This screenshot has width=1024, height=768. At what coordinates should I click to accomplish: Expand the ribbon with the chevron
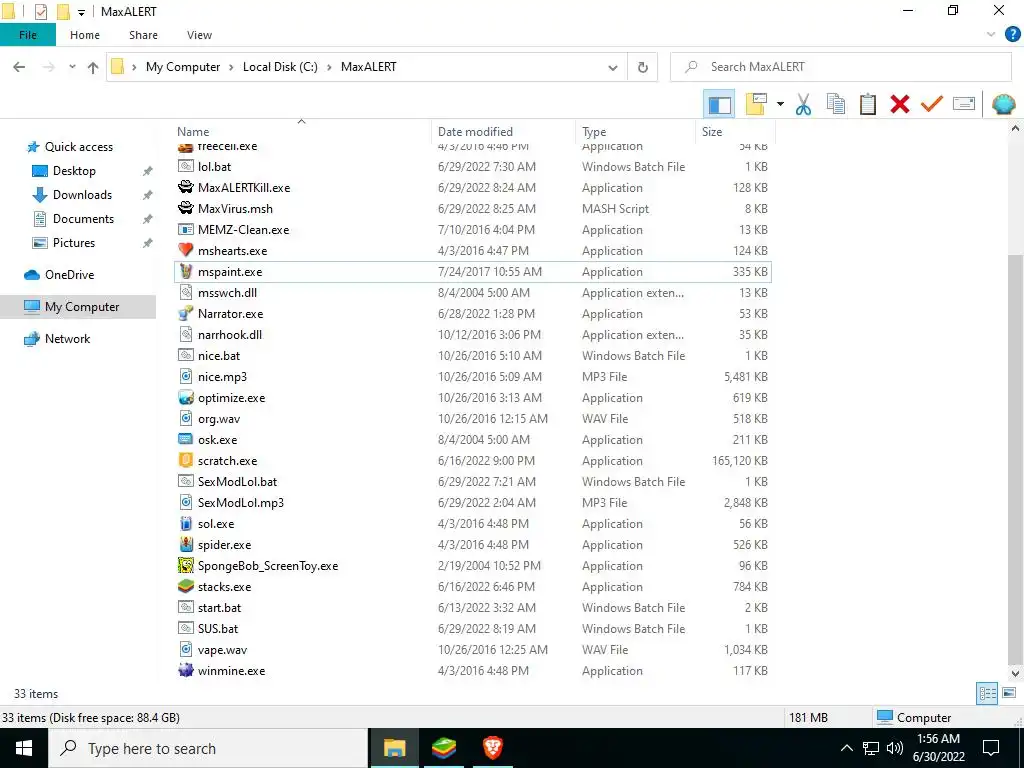pyautogui.click(x=991, y=35)
